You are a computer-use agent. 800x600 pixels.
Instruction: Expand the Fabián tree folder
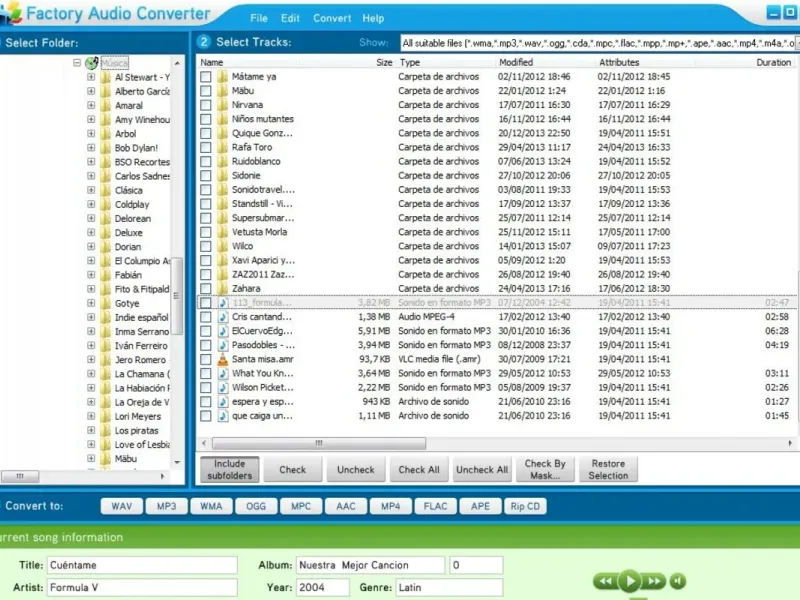[91, 274]
